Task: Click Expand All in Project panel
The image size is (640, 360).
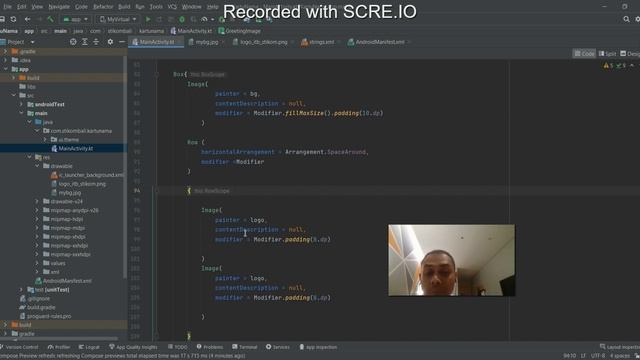Action: [84, 42]
